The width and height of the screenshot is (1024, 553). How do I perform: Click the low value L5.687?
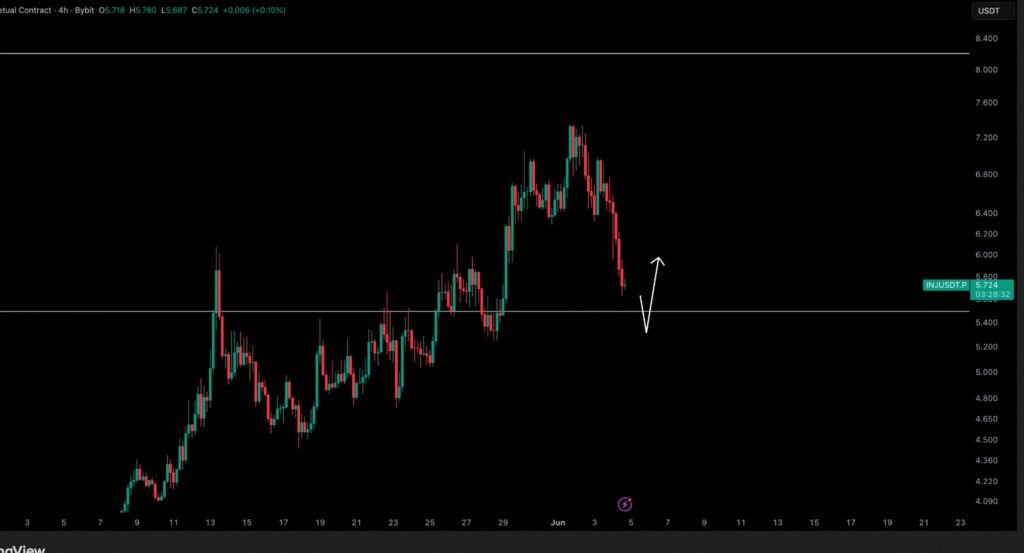coord(174,10)
